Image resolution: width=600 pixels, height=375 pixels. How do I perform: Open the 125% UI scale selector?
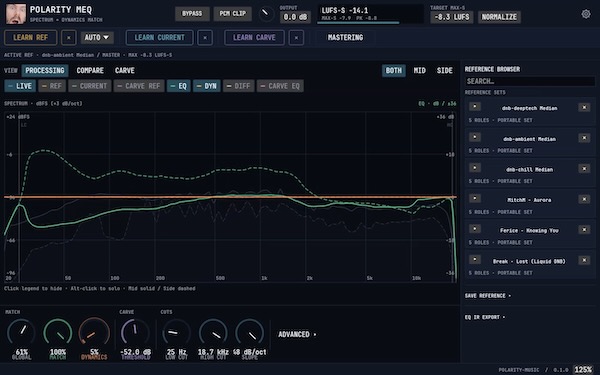click(x=584, y=370)
